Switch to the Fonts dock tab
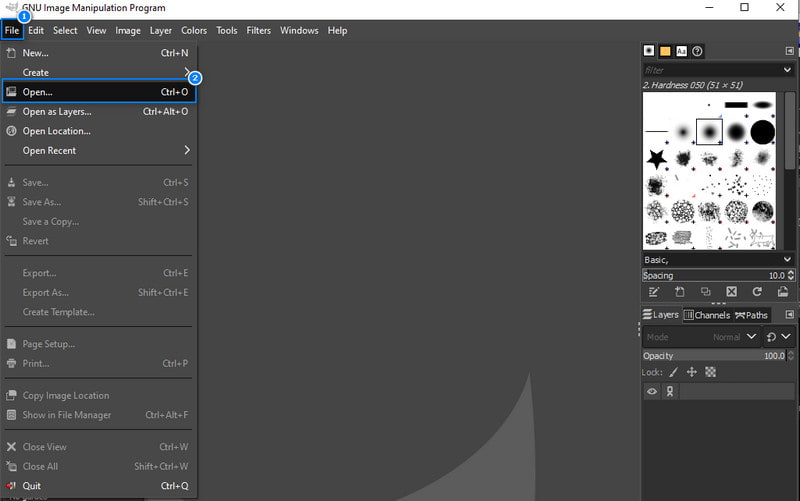 click(681, 51)
